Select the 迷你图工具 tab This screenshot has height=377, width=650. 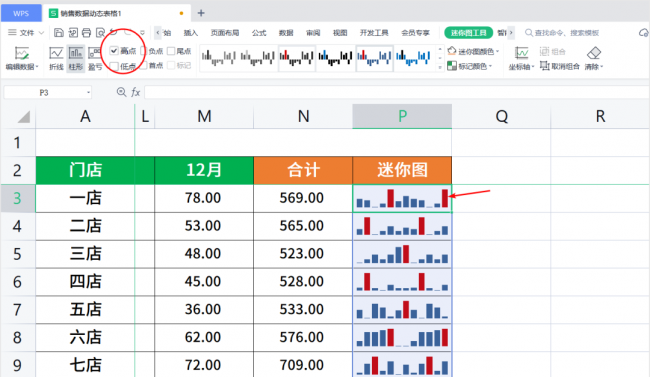[x=468, y=33]
